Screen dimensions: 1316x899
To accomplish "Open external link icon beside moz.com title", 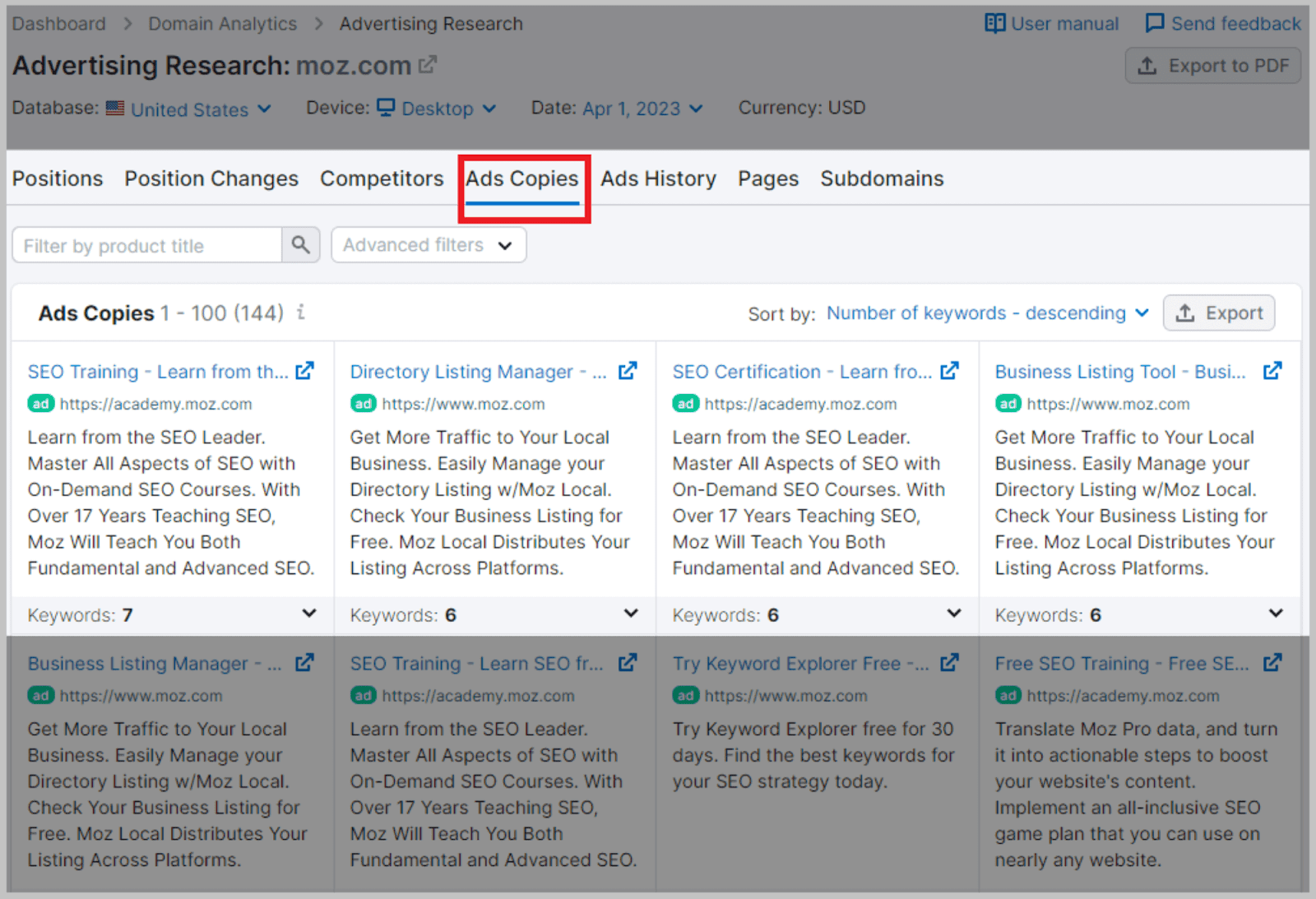I will tap(428, 64).
